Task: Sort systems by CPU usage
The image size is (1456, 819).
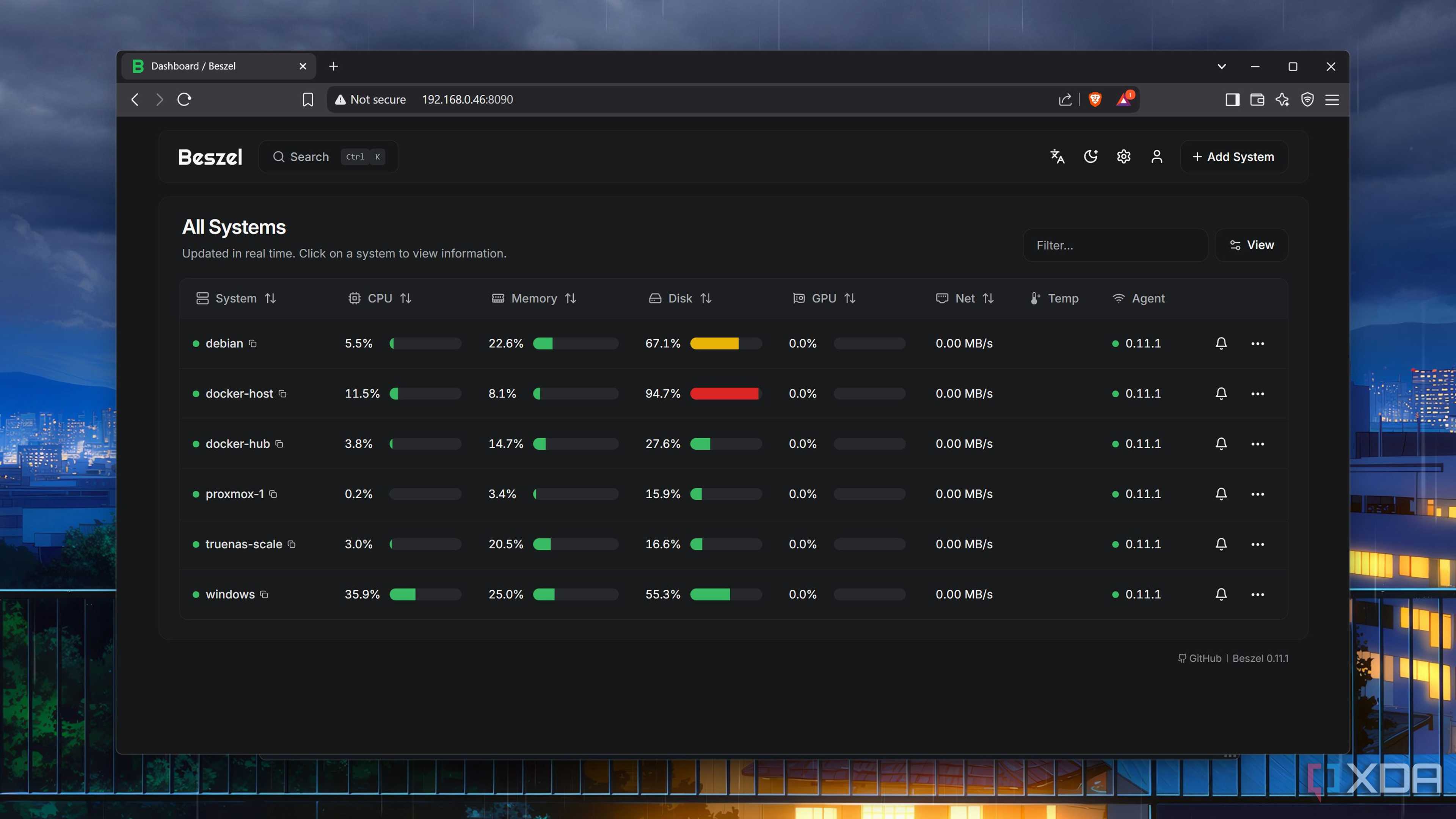Action: (406, 298)
